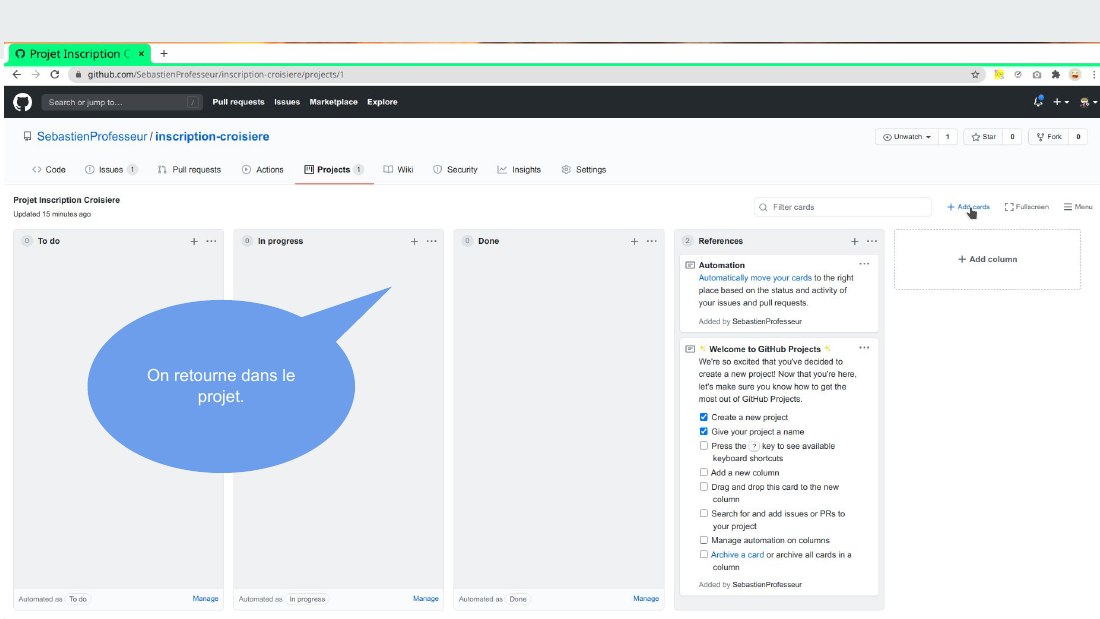
Task: Open the project Menu
Action: tap(1078, 207)
